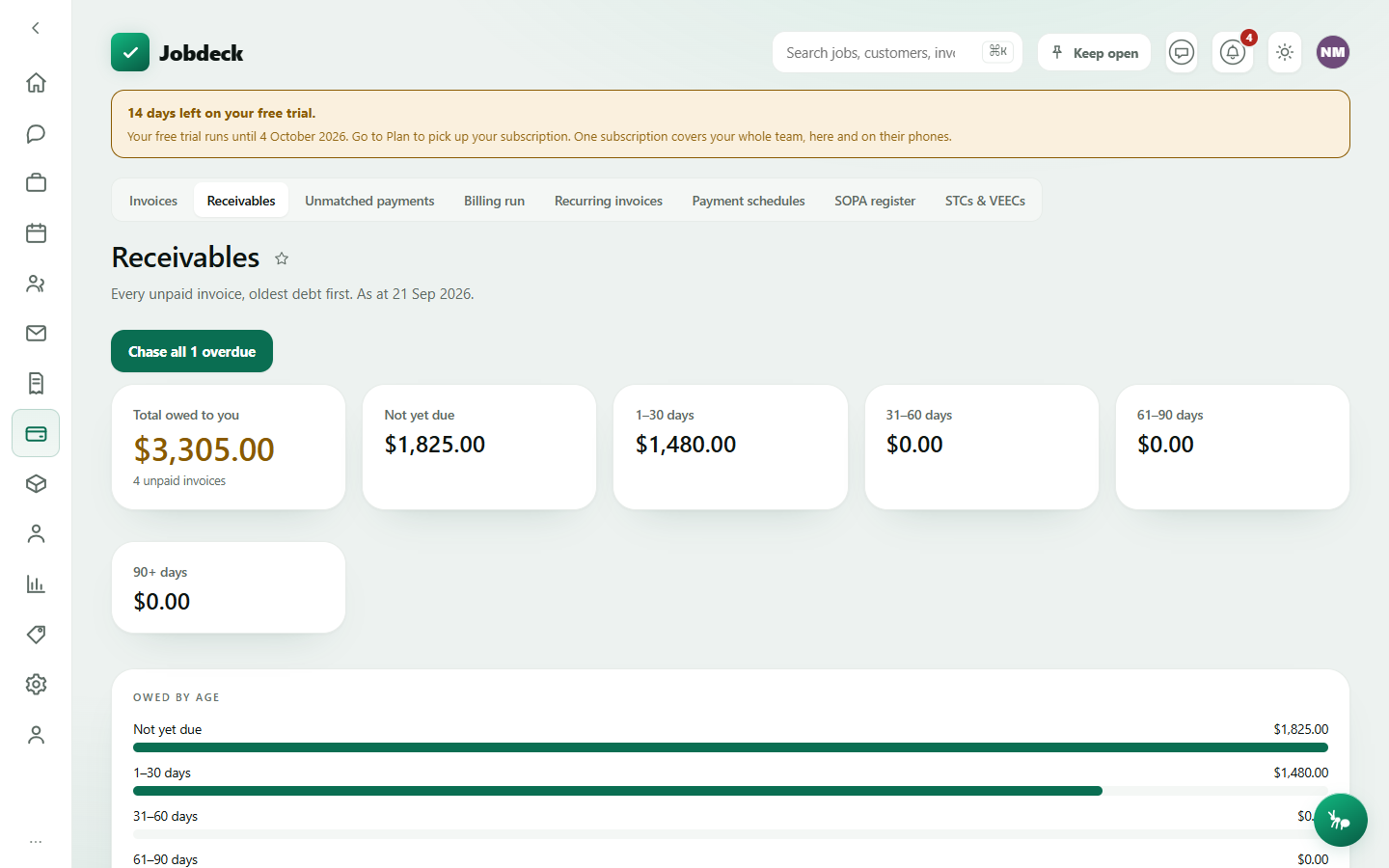The image size is (1389, 868).
Task: Click Keep open pin button
Action: (x=1094, y=52)
